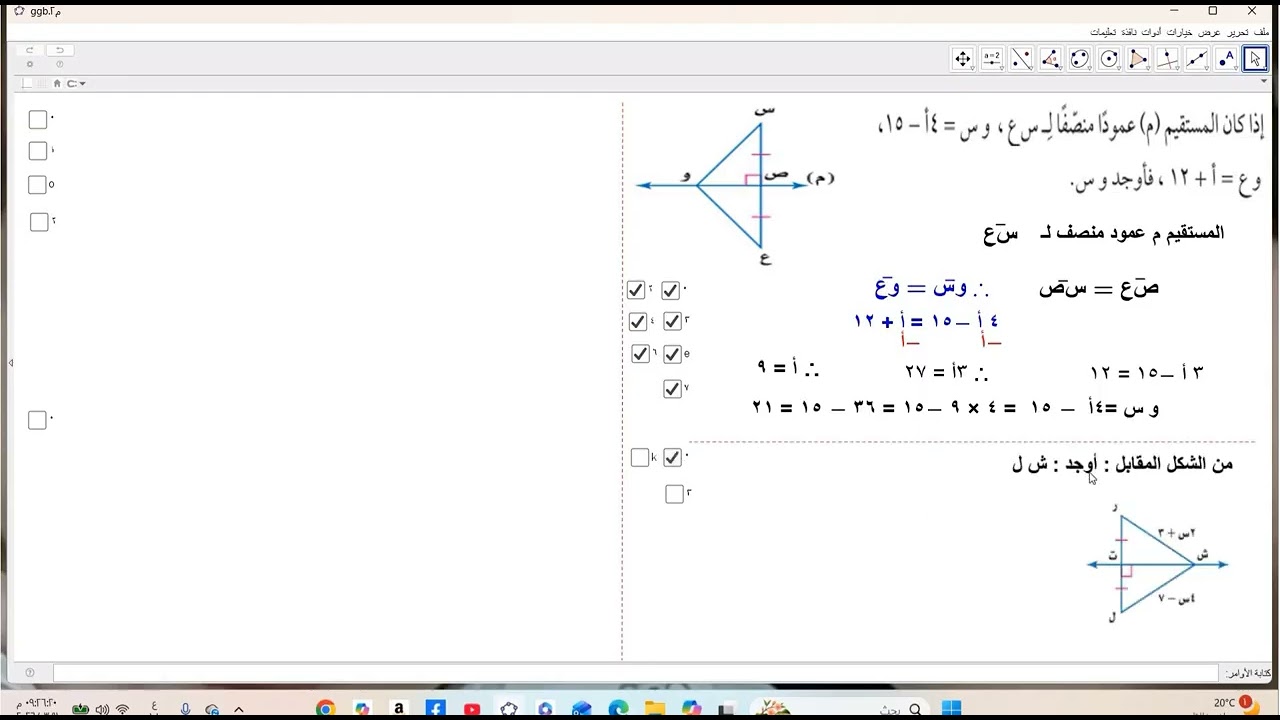Select the Perpendicular Line tool

coord(1167,59)
